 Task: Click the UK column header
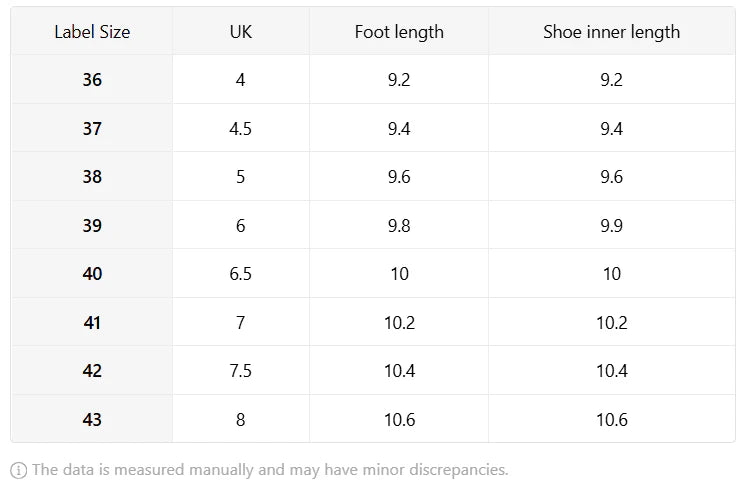pyautogui.click(x=240, y=32)
